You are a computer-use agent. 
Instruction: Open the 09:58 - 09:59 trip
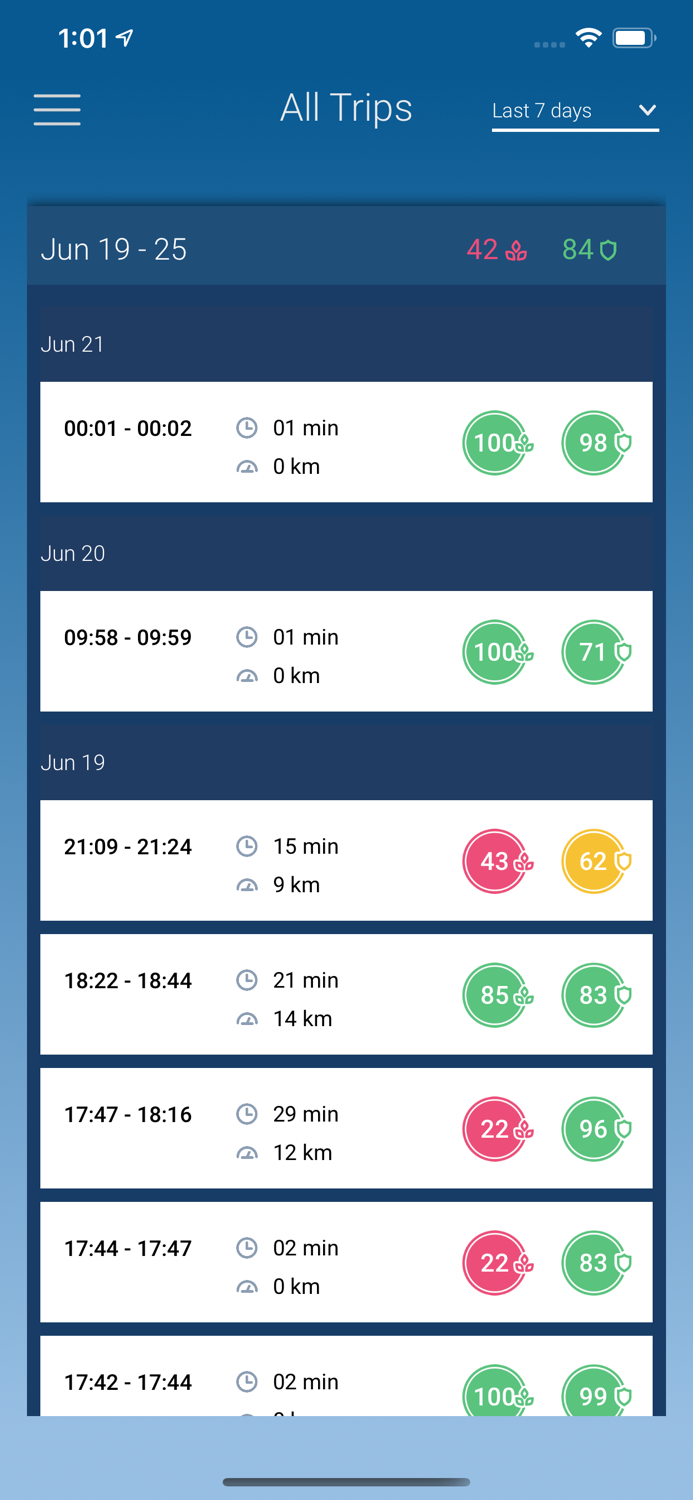tap(128, 638)
